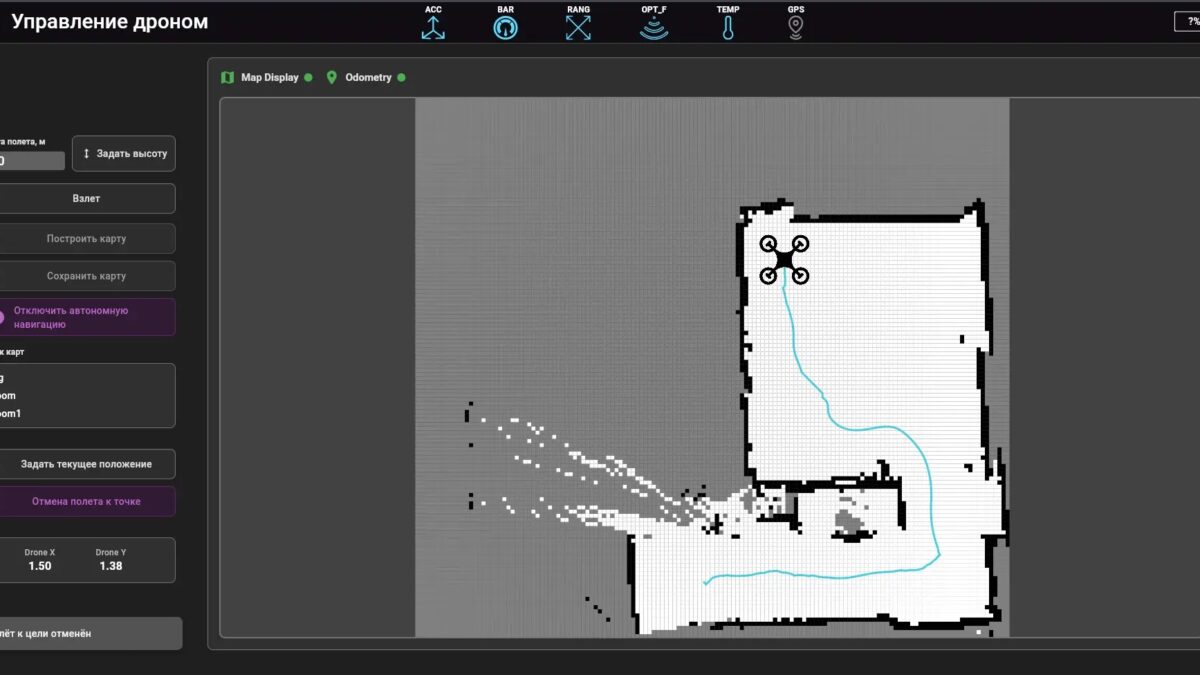Click the Map Display map icon

tap(228, 77)
